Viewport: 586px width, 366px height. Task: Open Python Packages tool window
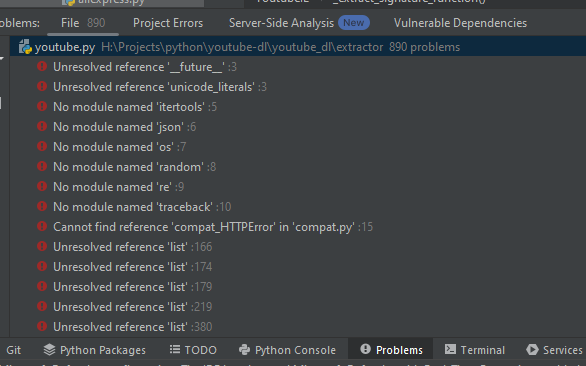(95, 350)
